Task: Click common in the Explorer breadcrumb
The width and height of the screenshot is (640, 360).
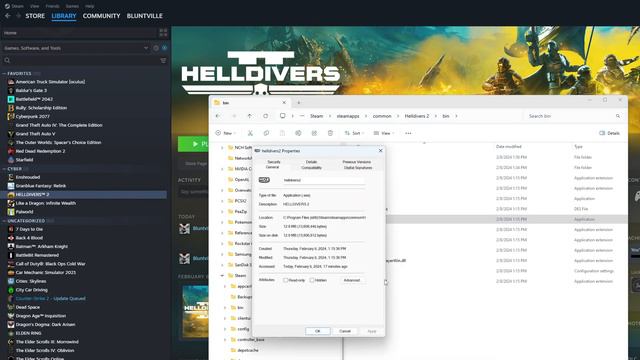Action: [x=382, y=116]
